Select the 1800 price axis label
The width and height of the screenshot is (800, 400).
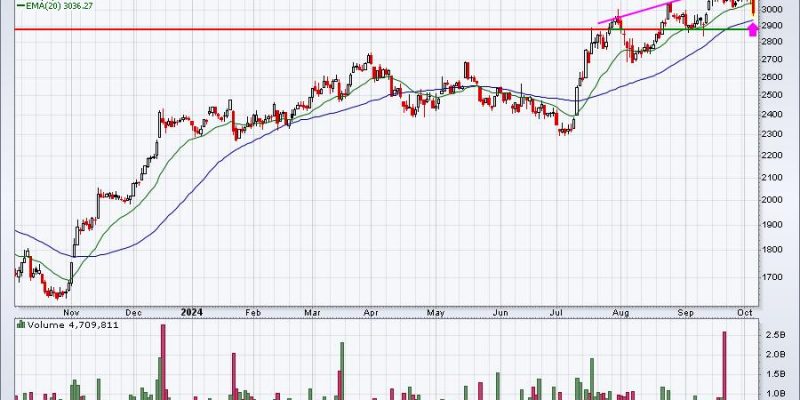773,249
